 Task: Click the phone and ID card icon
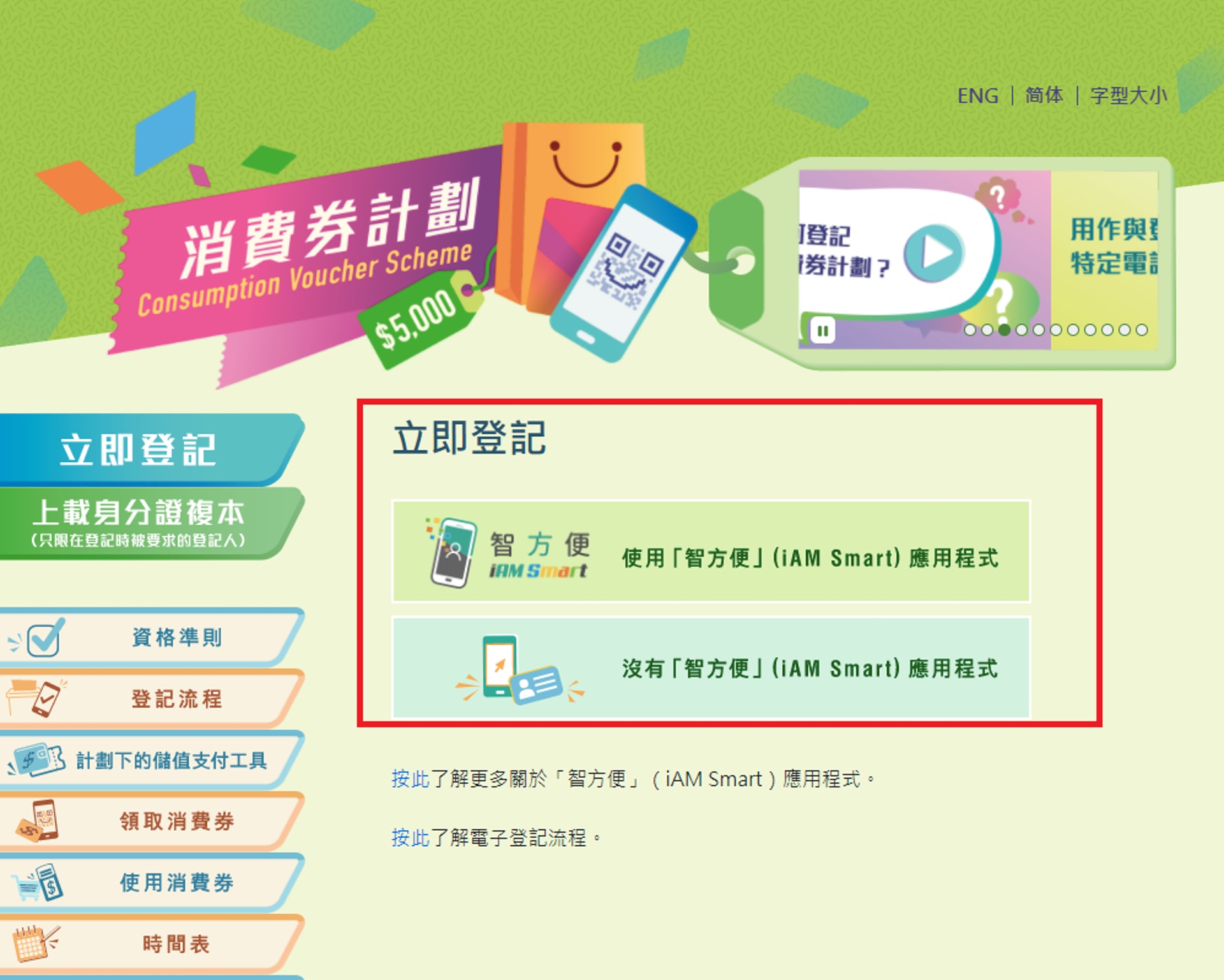520,669
